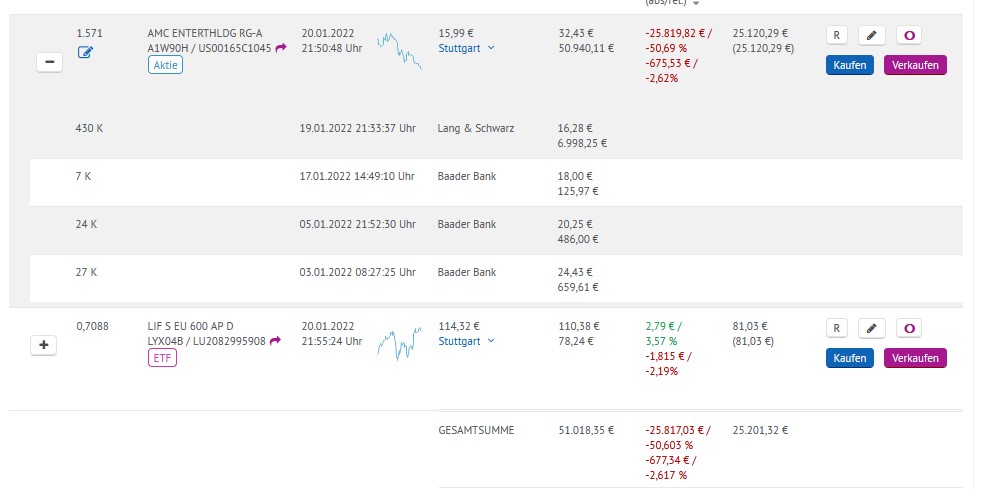Click pencil edit icon in ETF row

pos(872,328)
